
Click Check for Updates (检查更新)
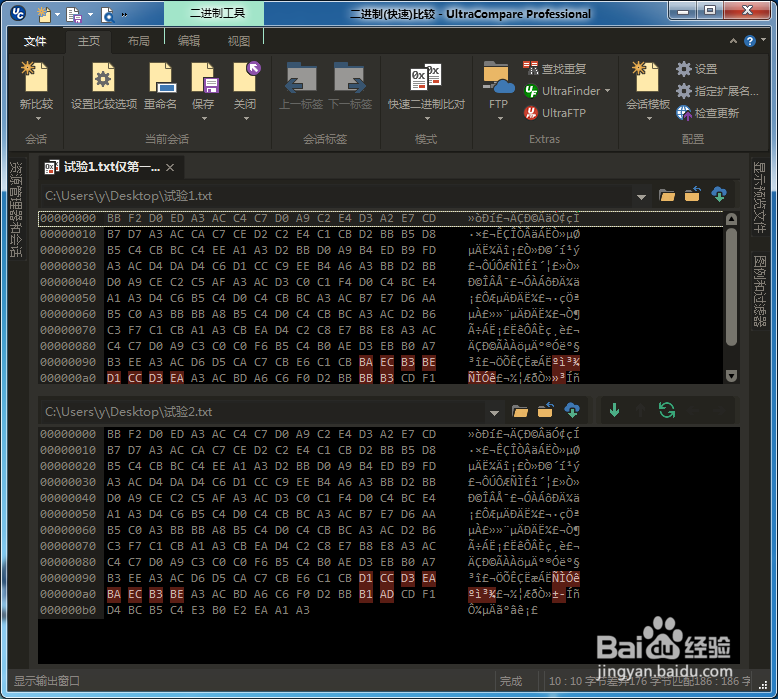pos(708,113)
